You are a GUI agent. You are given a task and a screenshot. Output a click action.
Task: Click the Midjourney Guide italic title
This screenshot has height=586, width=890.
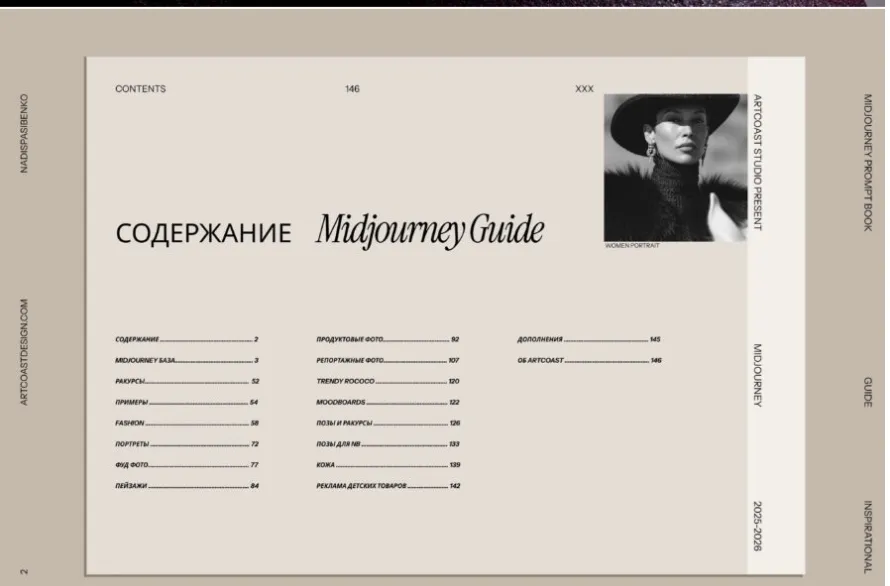click(x=430, y=231)
